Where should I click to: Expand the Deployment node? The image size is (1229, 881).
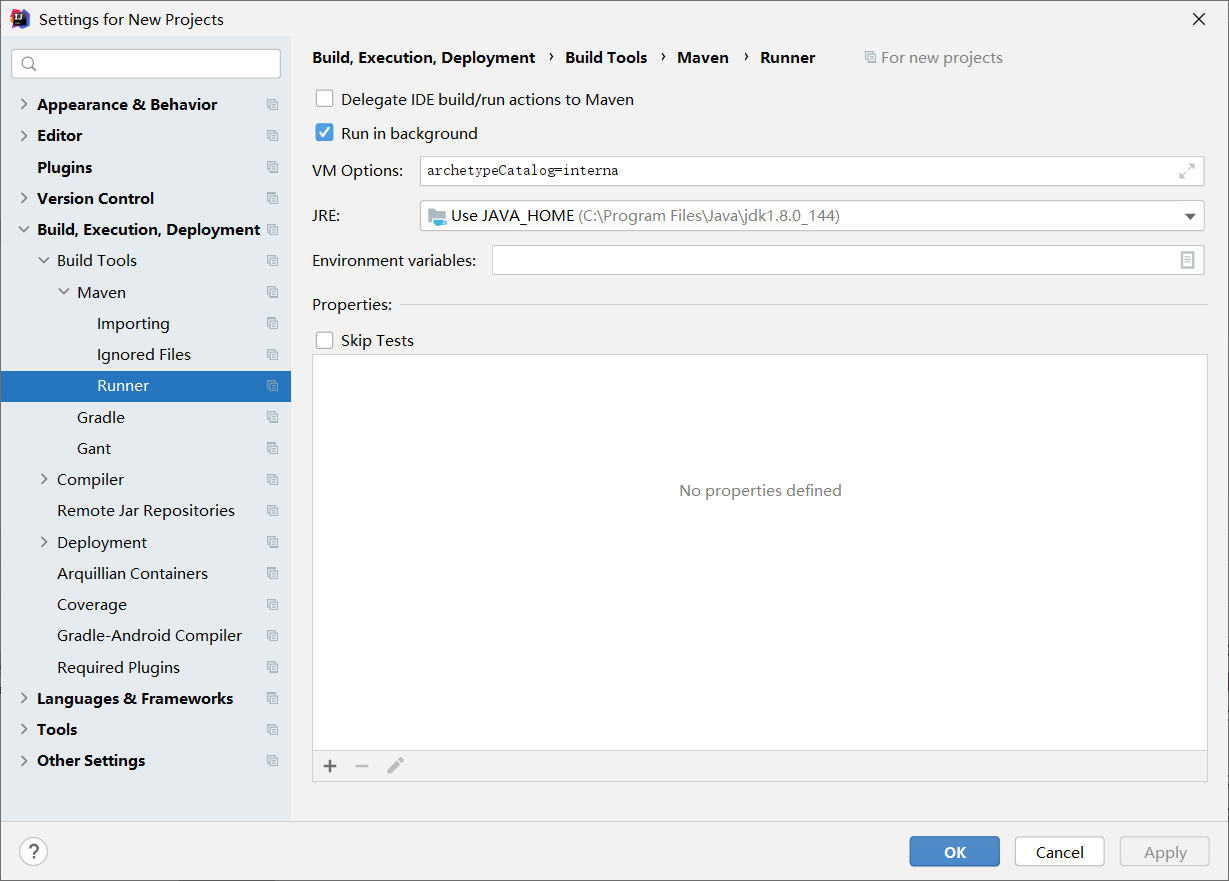point(44,542)
